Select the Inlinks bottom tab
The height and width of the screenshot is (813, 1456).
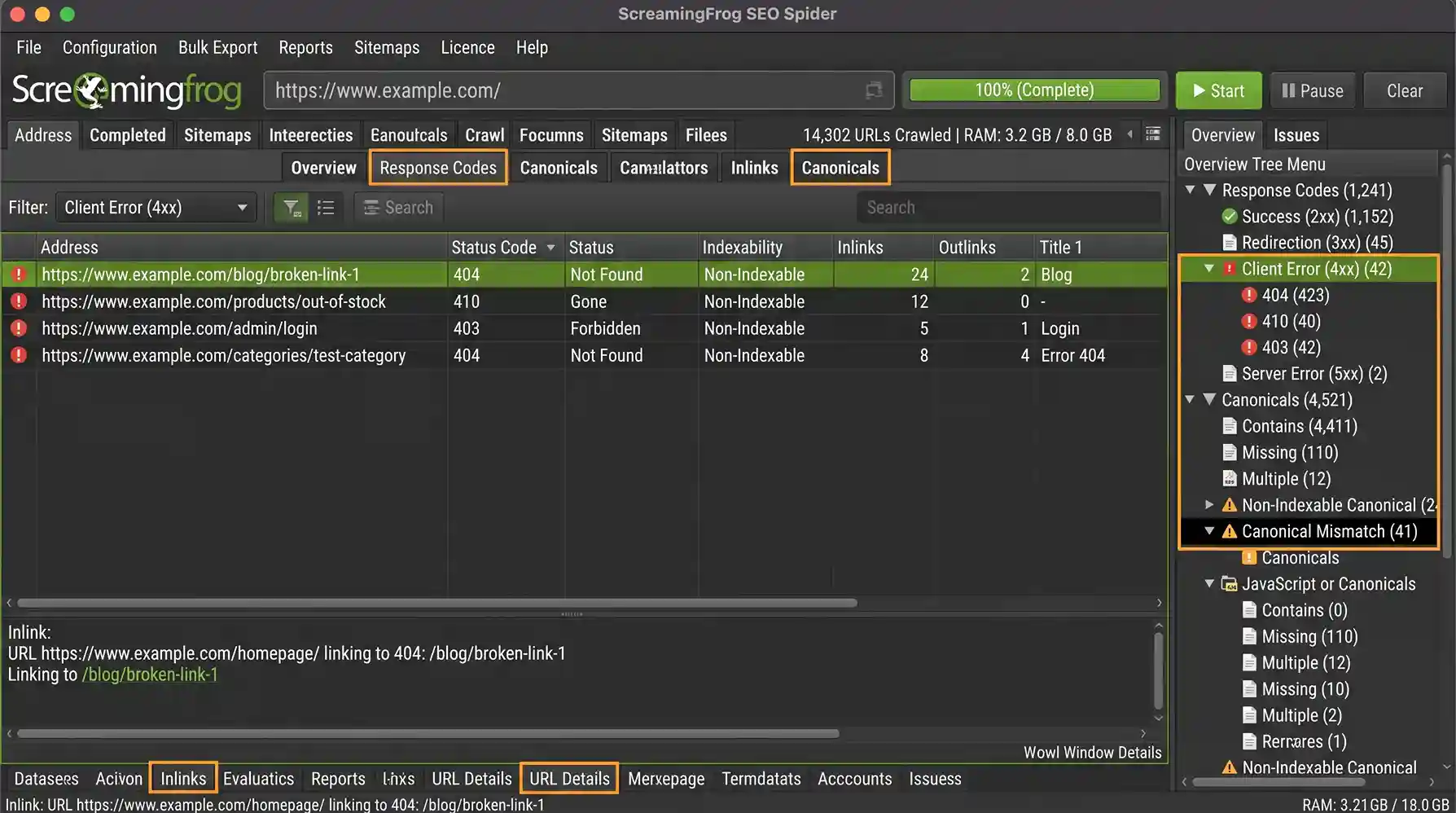click(x=183, y=778)
